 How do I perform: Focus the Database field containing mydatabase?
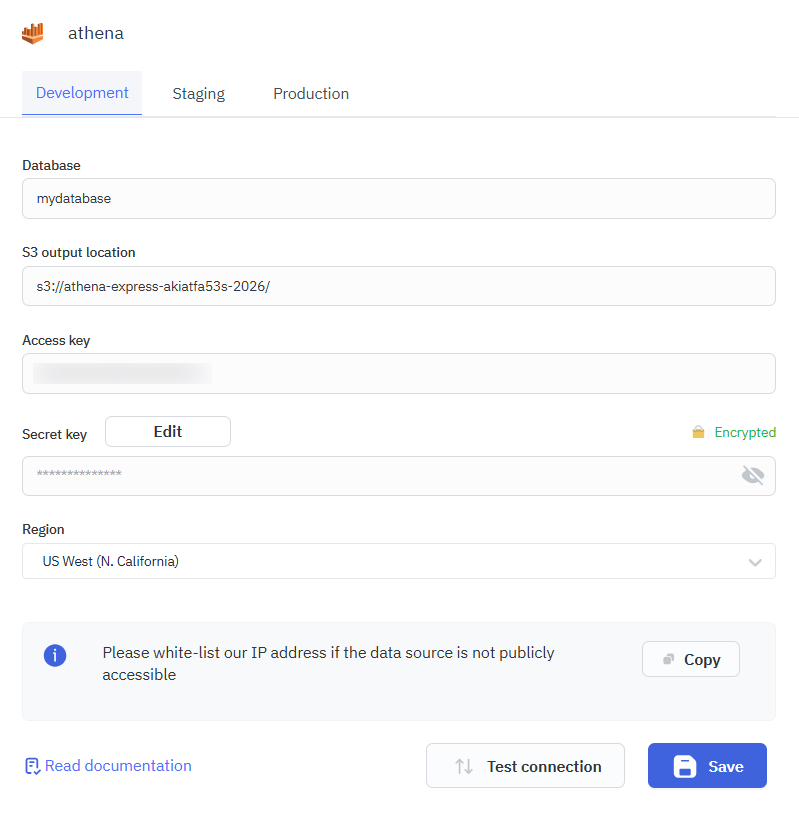coord(398,199)
